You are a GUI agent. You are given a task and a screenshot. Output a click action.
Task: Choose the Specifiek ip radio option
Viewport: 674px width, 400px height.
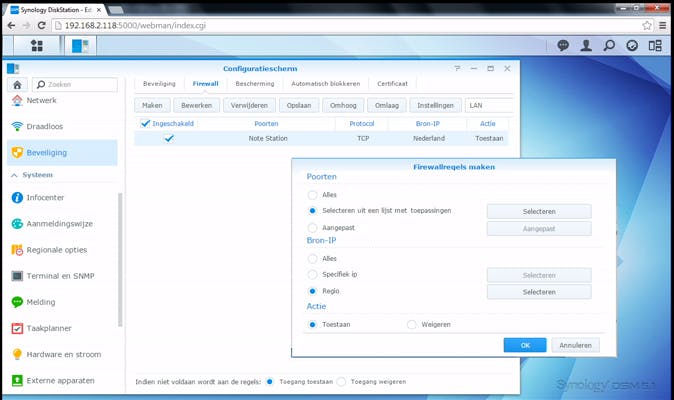tap(313, 274)
